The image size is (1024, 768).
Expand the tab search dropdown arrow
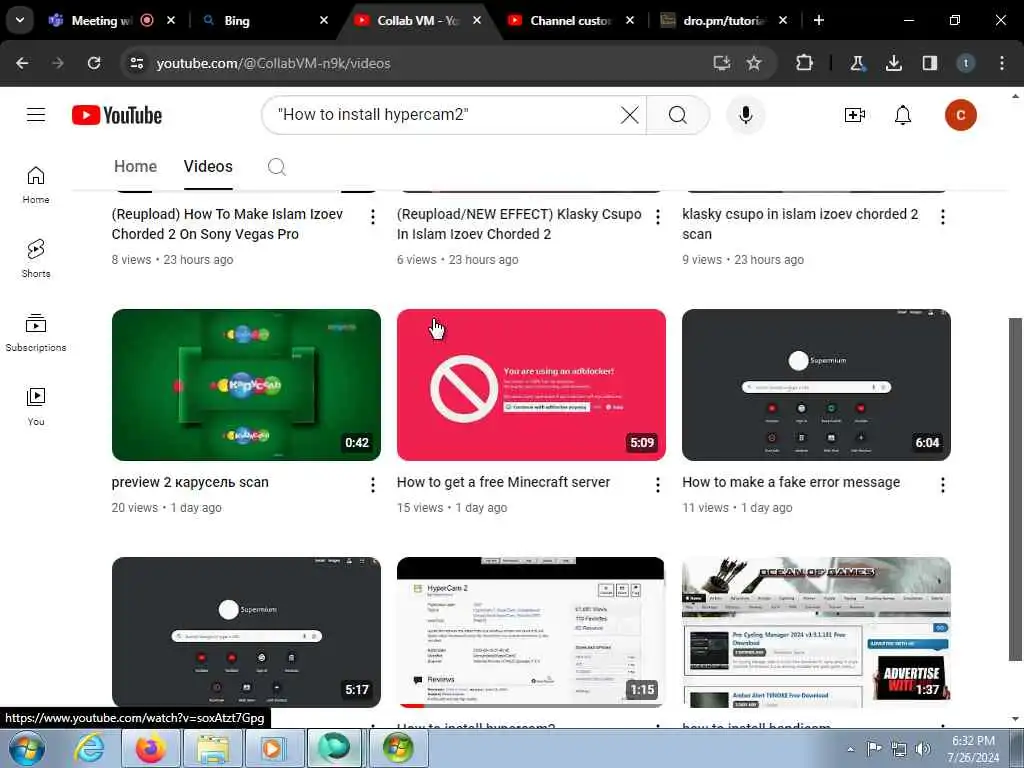20,20
